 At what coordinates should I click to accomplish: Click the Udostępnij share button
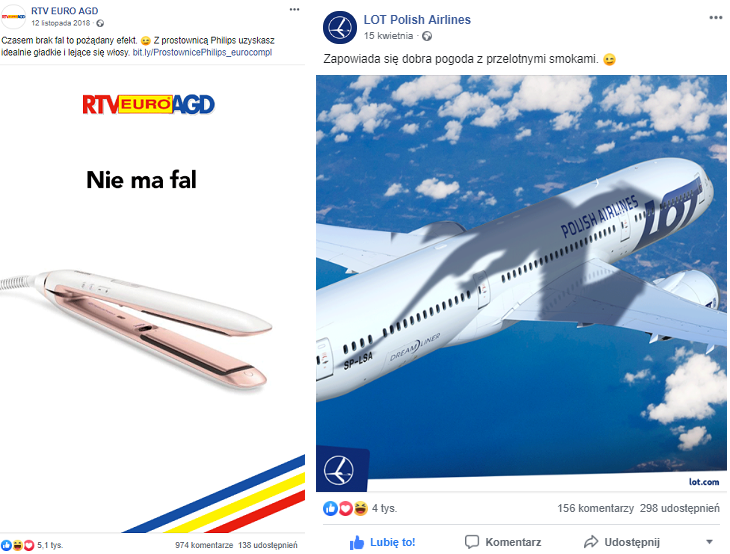click(x=622, y=542)
